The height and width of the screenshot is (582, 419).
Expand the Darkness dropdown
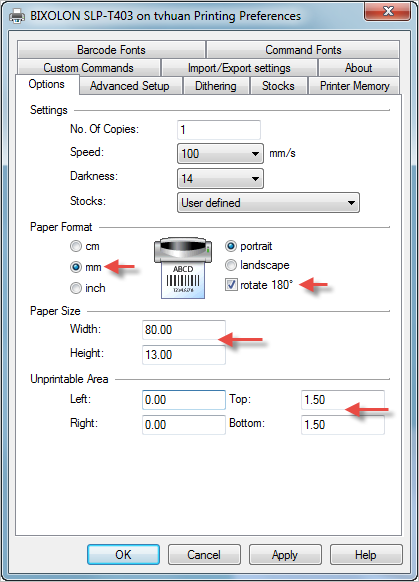[x=220, y=179]
